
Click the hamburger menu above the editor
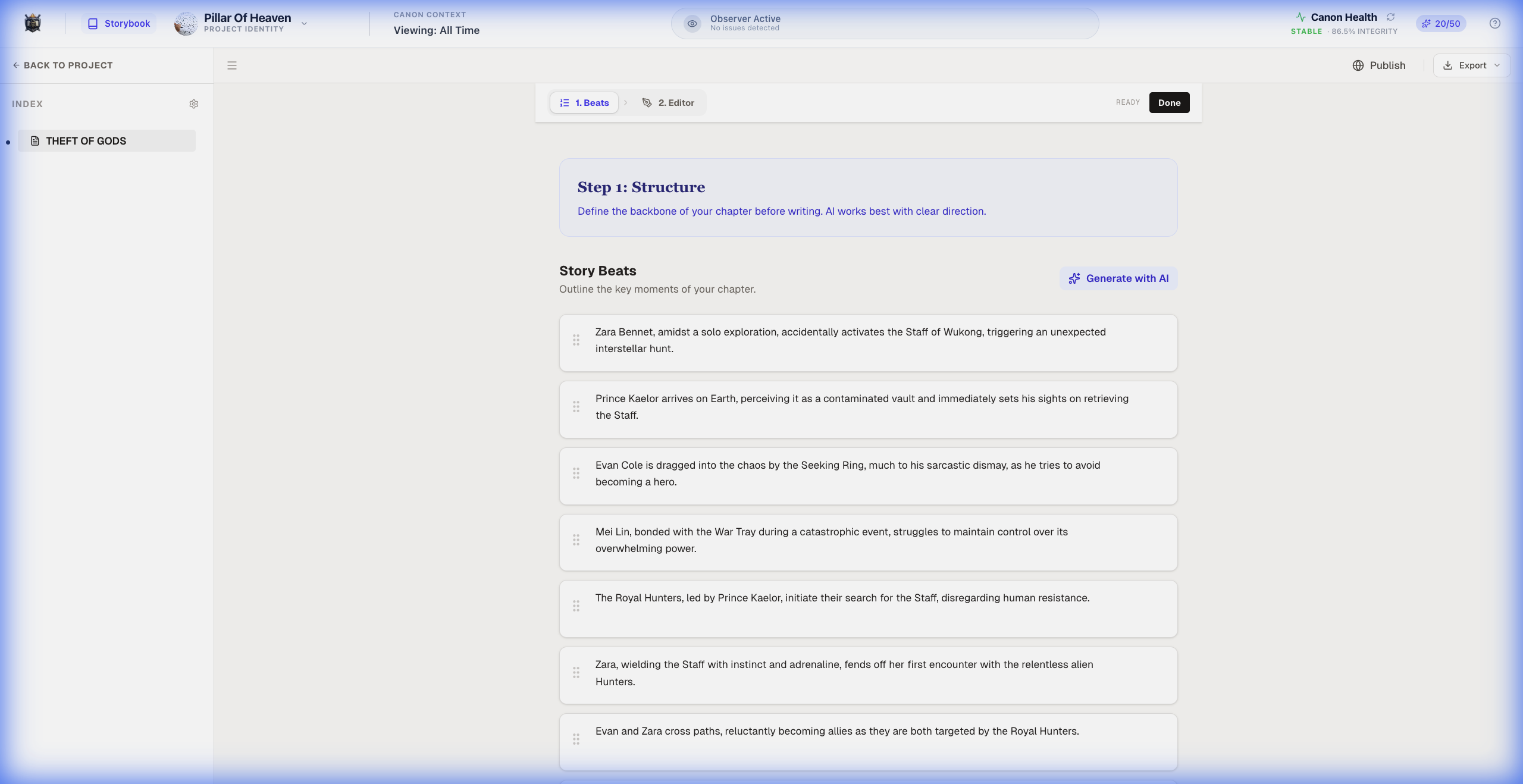(232, 65)
